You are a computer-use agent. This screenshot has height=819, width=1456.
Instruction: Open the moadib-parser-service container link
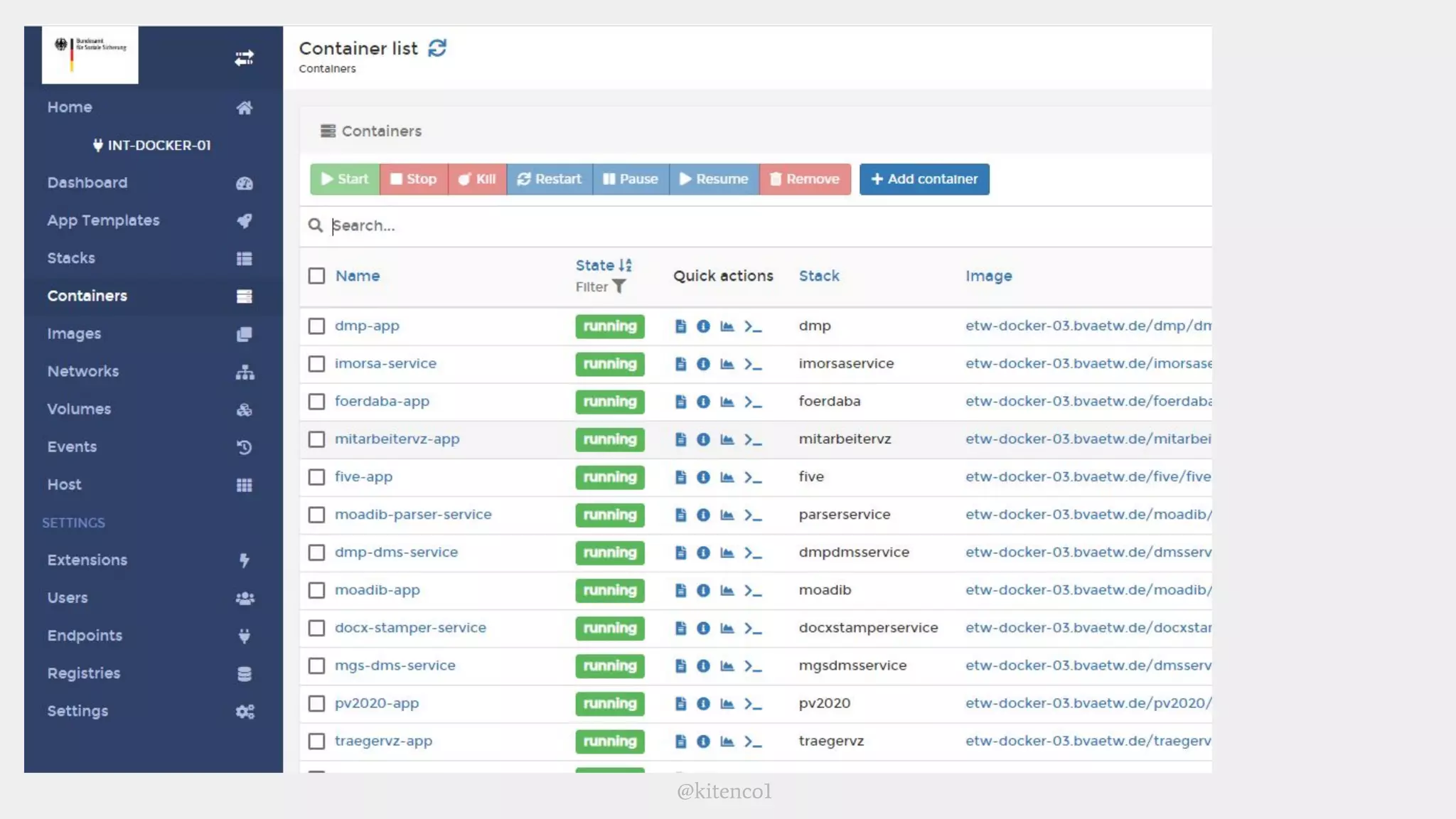coord(413,514)
